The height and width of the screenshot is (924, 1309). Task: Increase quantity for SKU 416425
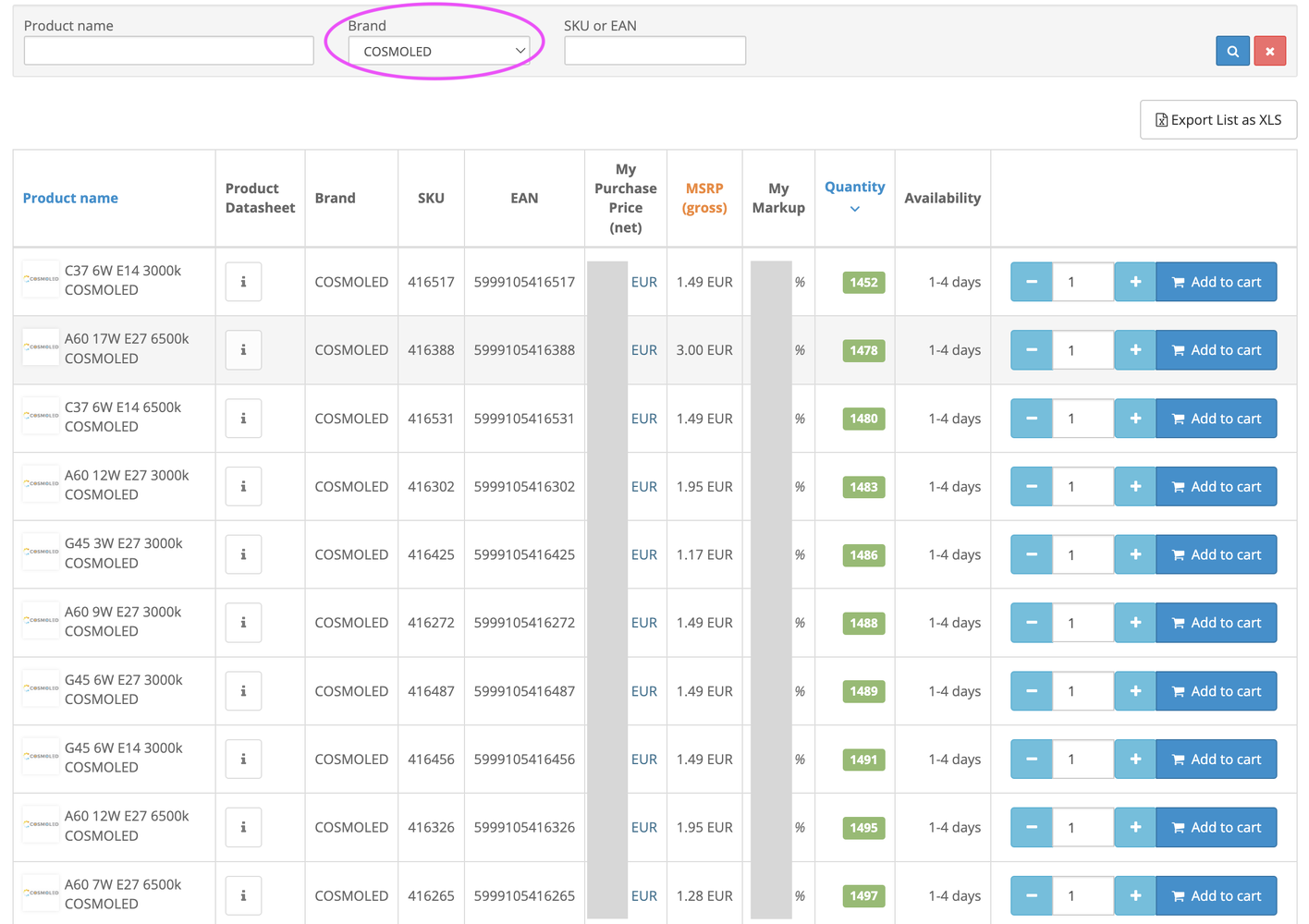point(1135,554)
